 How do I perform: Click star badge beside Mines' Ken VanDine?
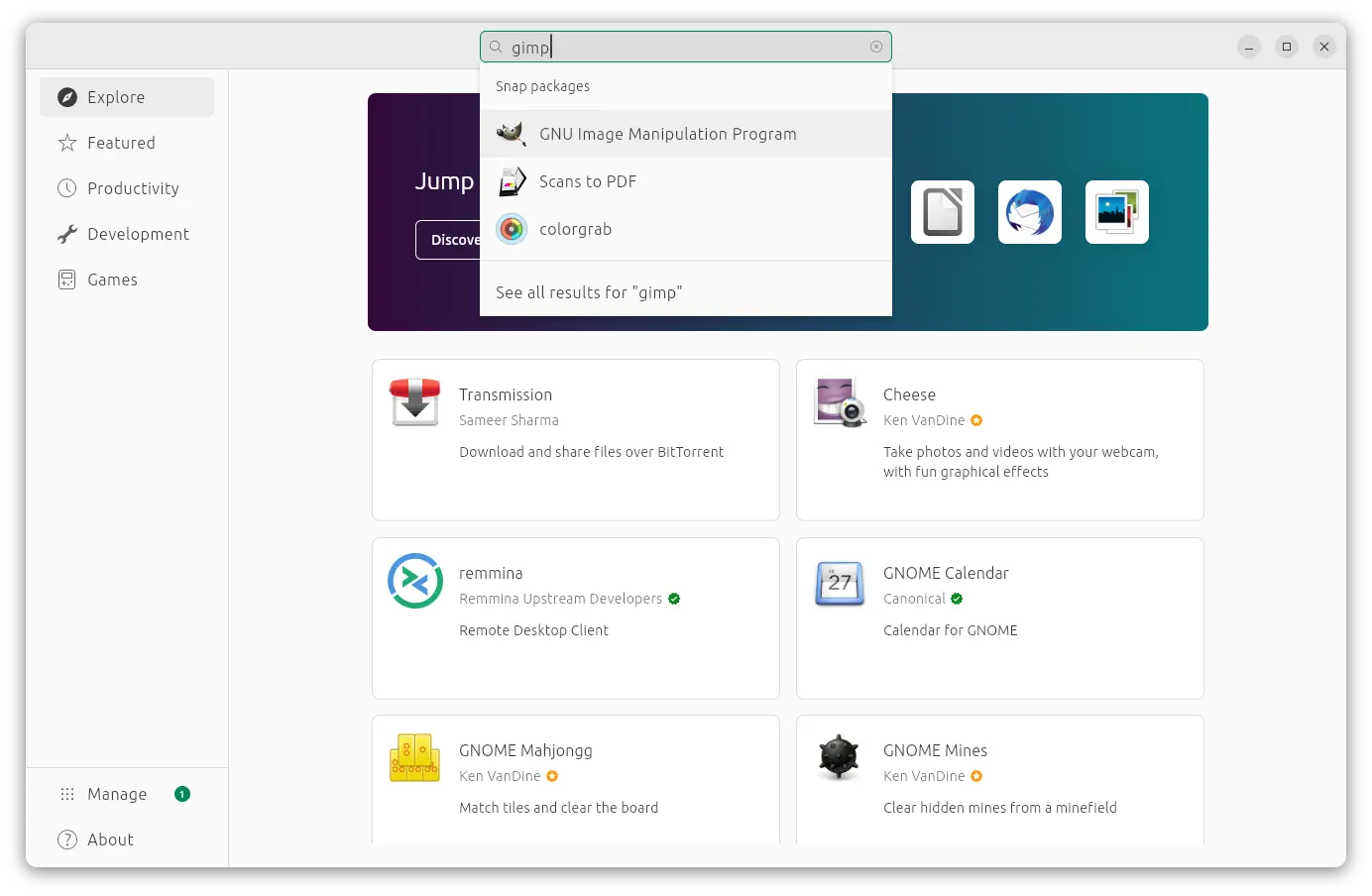click(x=976, y=776)
